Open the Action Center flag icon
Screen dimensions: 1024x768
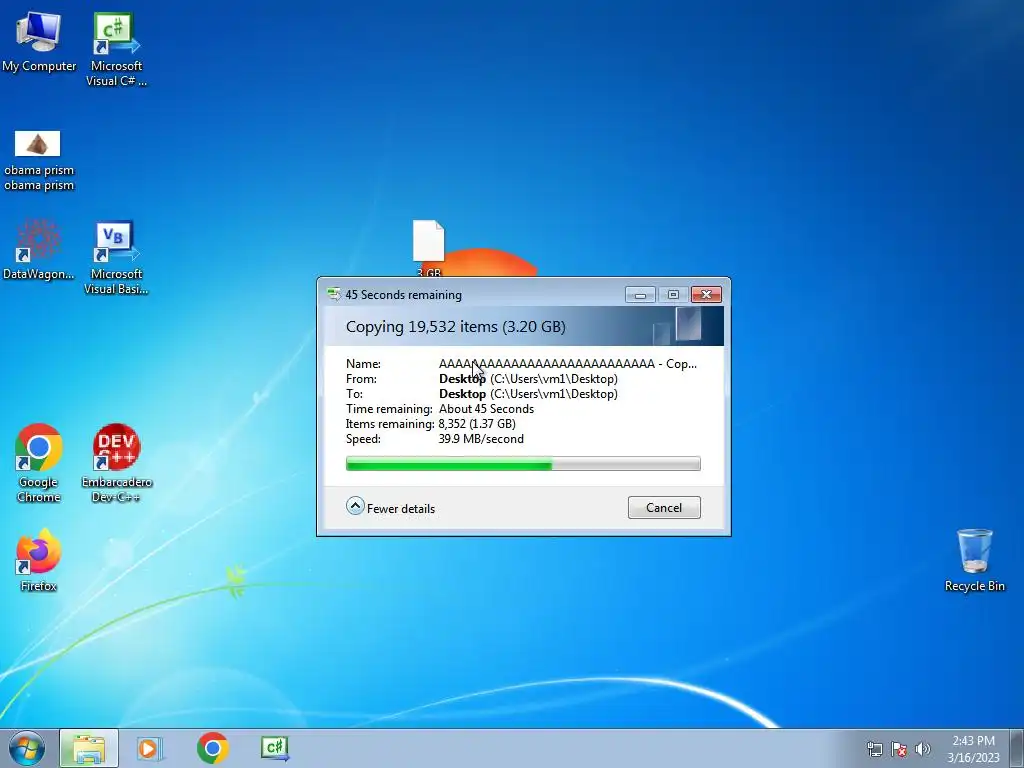pos(899,749)
